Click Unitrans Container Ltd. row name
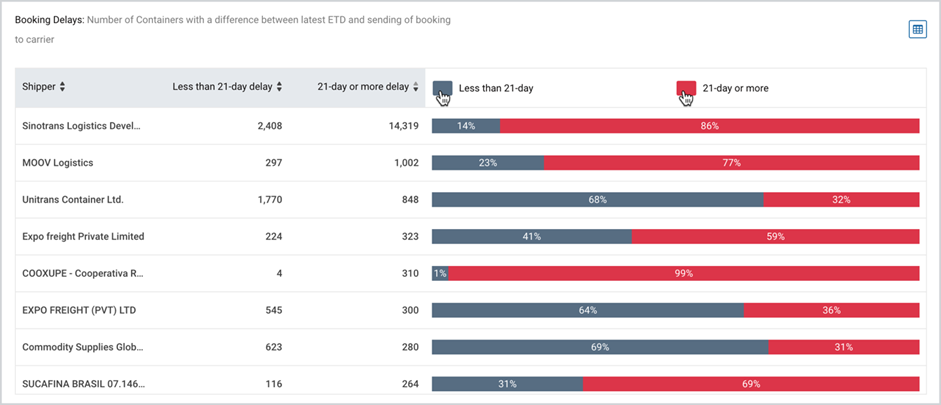Screen dimensions: 941x405 73,200
